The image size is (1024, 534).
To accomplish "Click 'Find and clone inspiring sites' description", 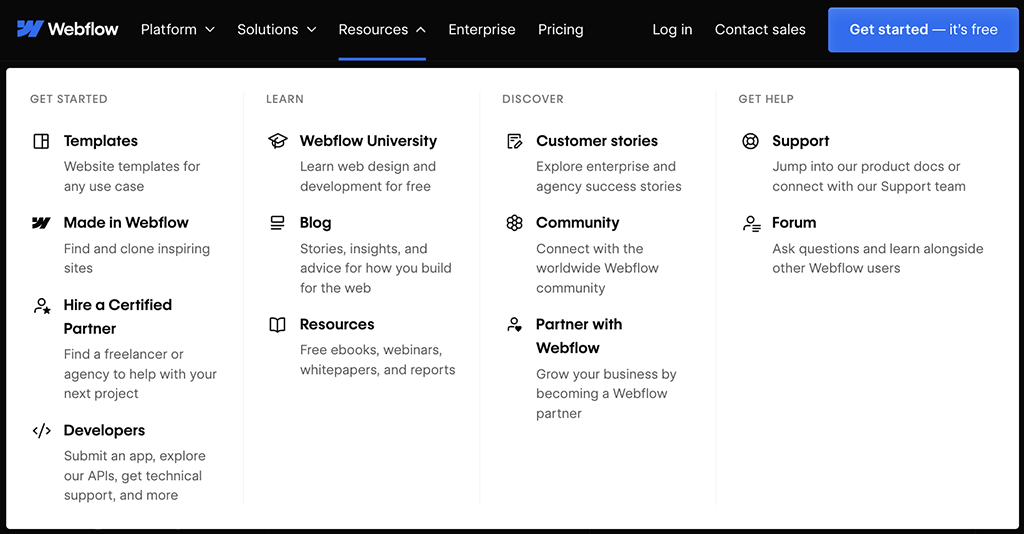I will tap(136, 259).
